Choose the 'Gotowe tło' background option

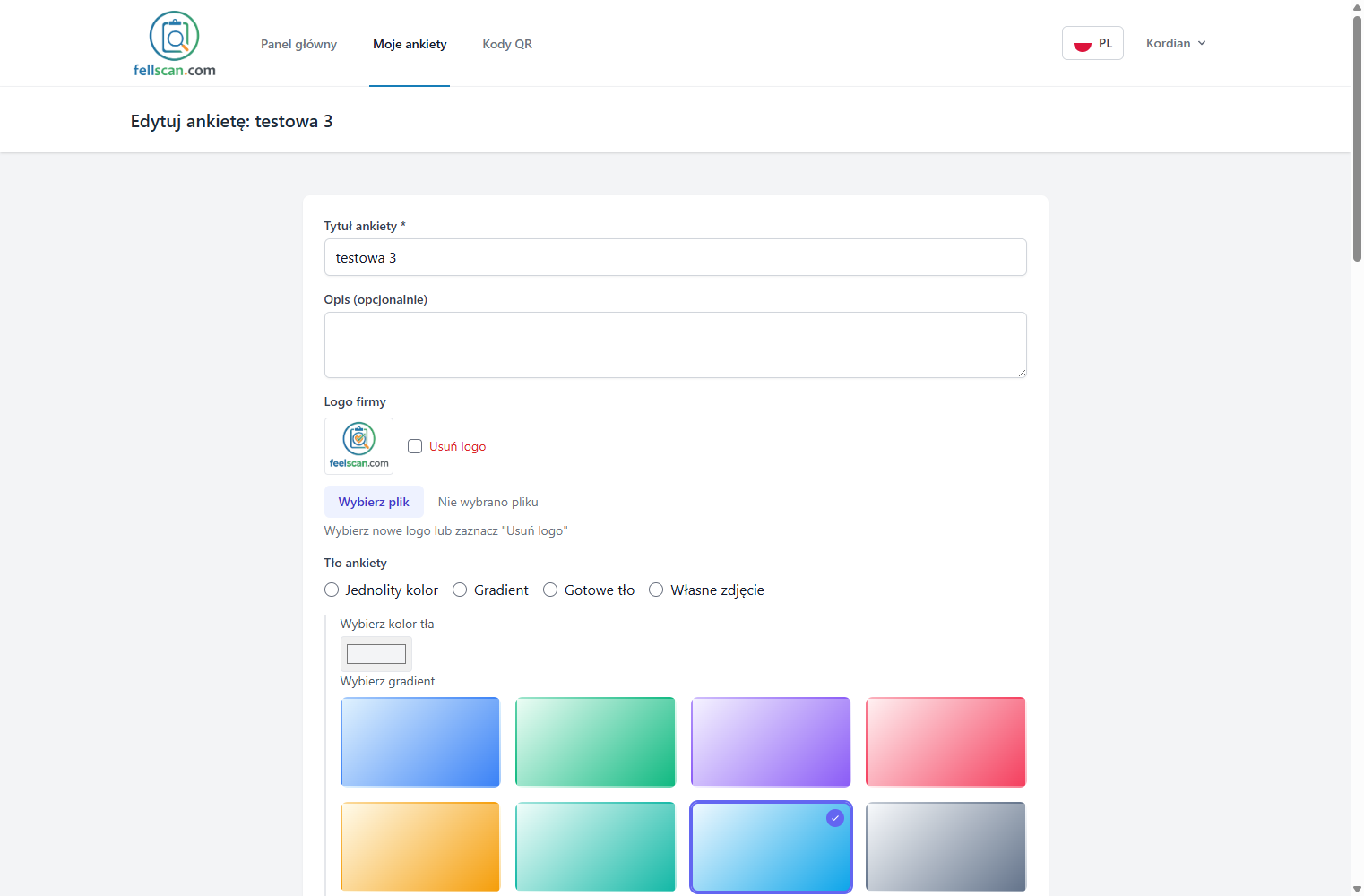[x=550, y=590]
